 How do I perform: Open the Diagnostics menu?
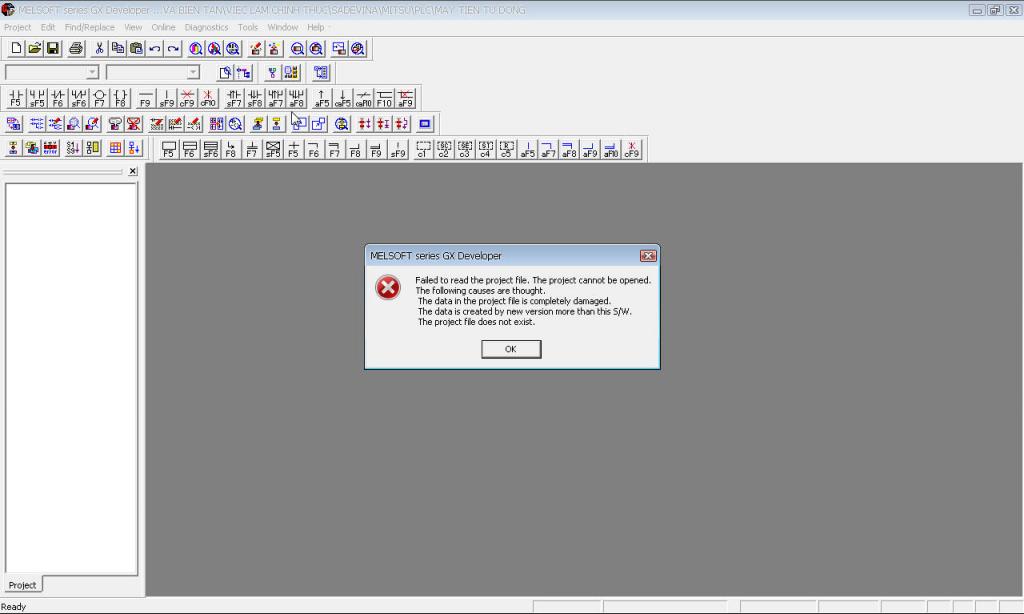[x=206, y=27]
